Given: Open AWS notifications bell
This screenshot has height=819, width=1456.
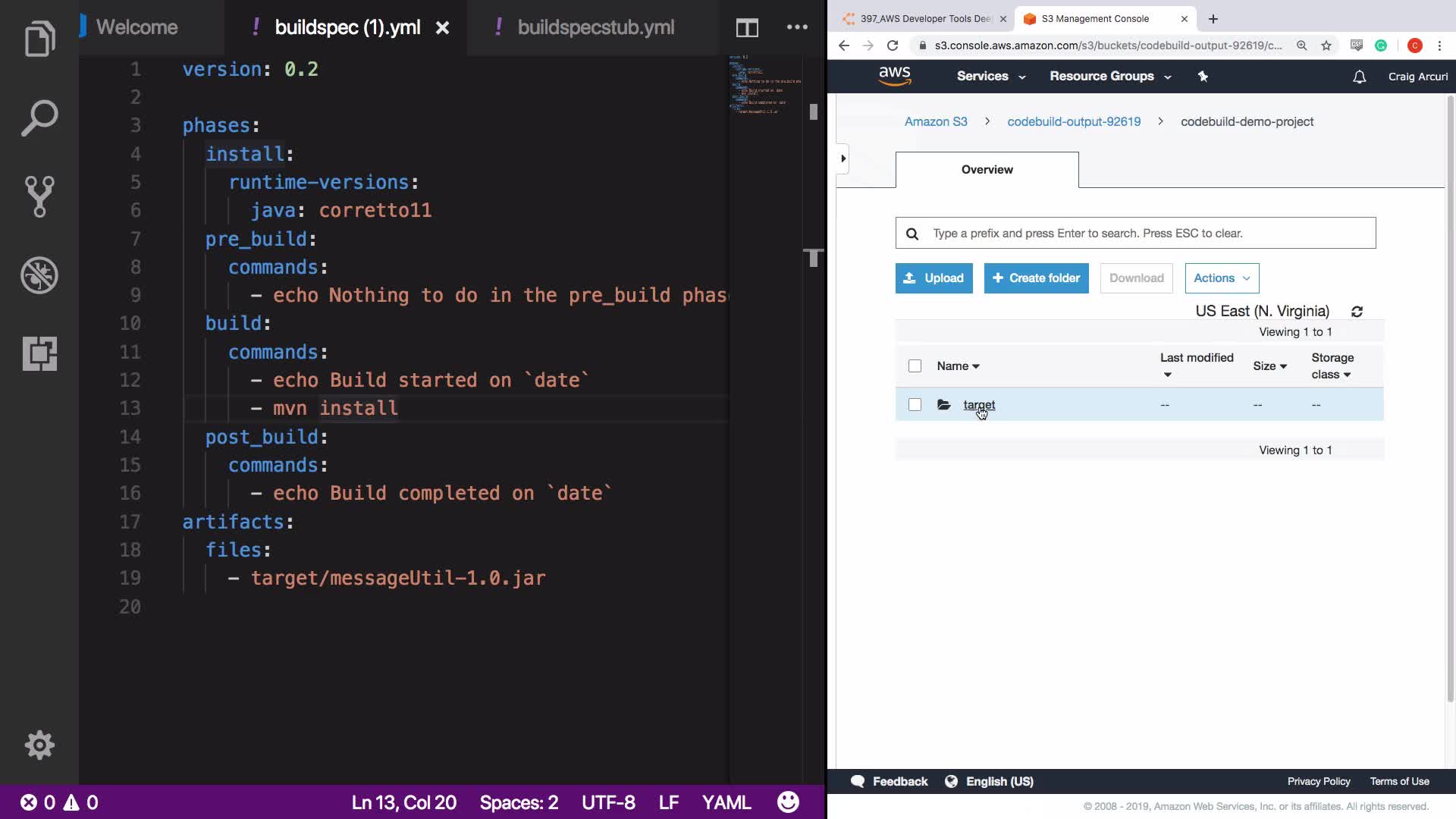Looking at the screenshot, I should [x=1359, y=77].
